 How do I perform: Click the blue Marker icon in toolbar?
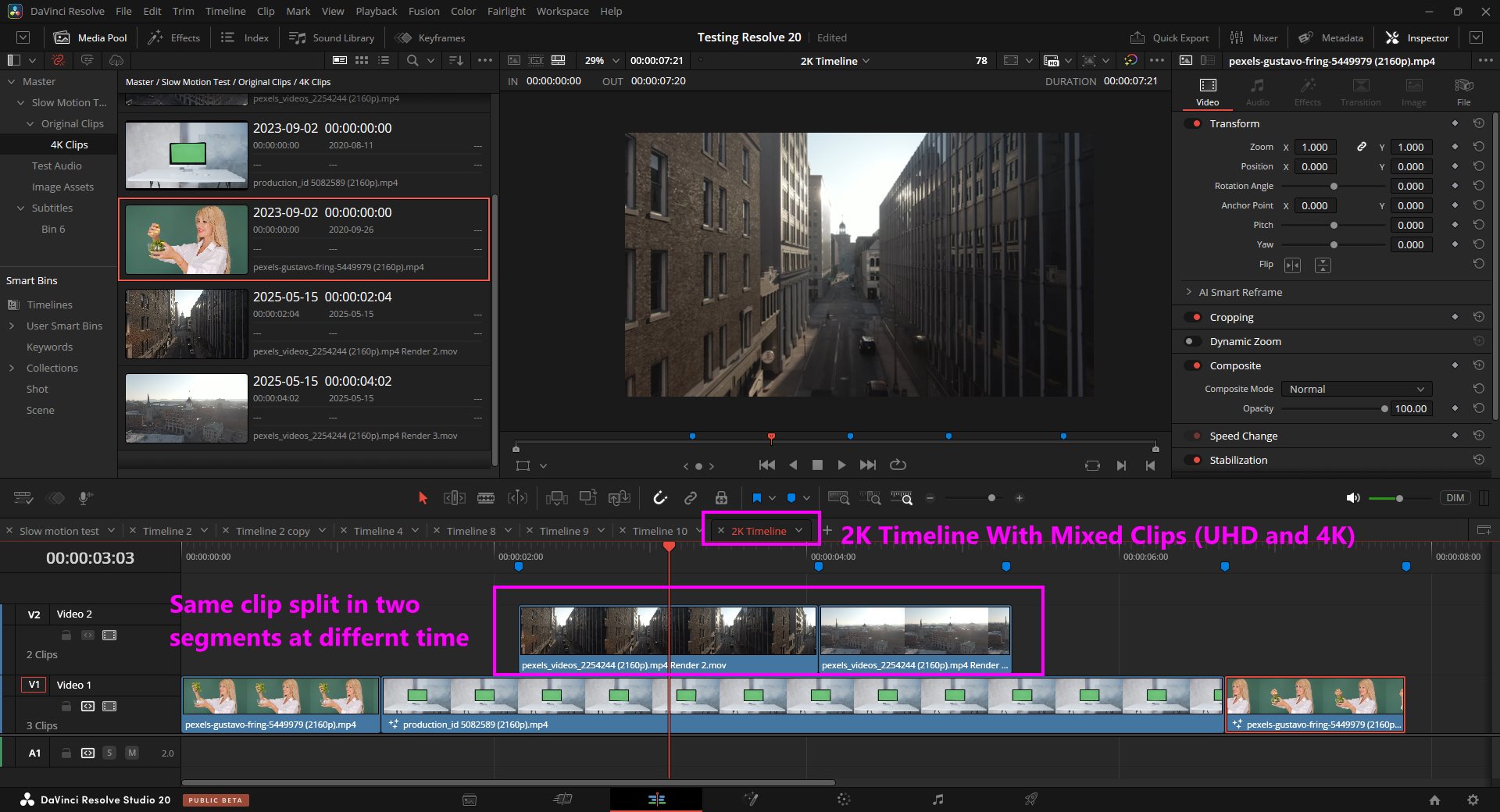click(791, 498)
